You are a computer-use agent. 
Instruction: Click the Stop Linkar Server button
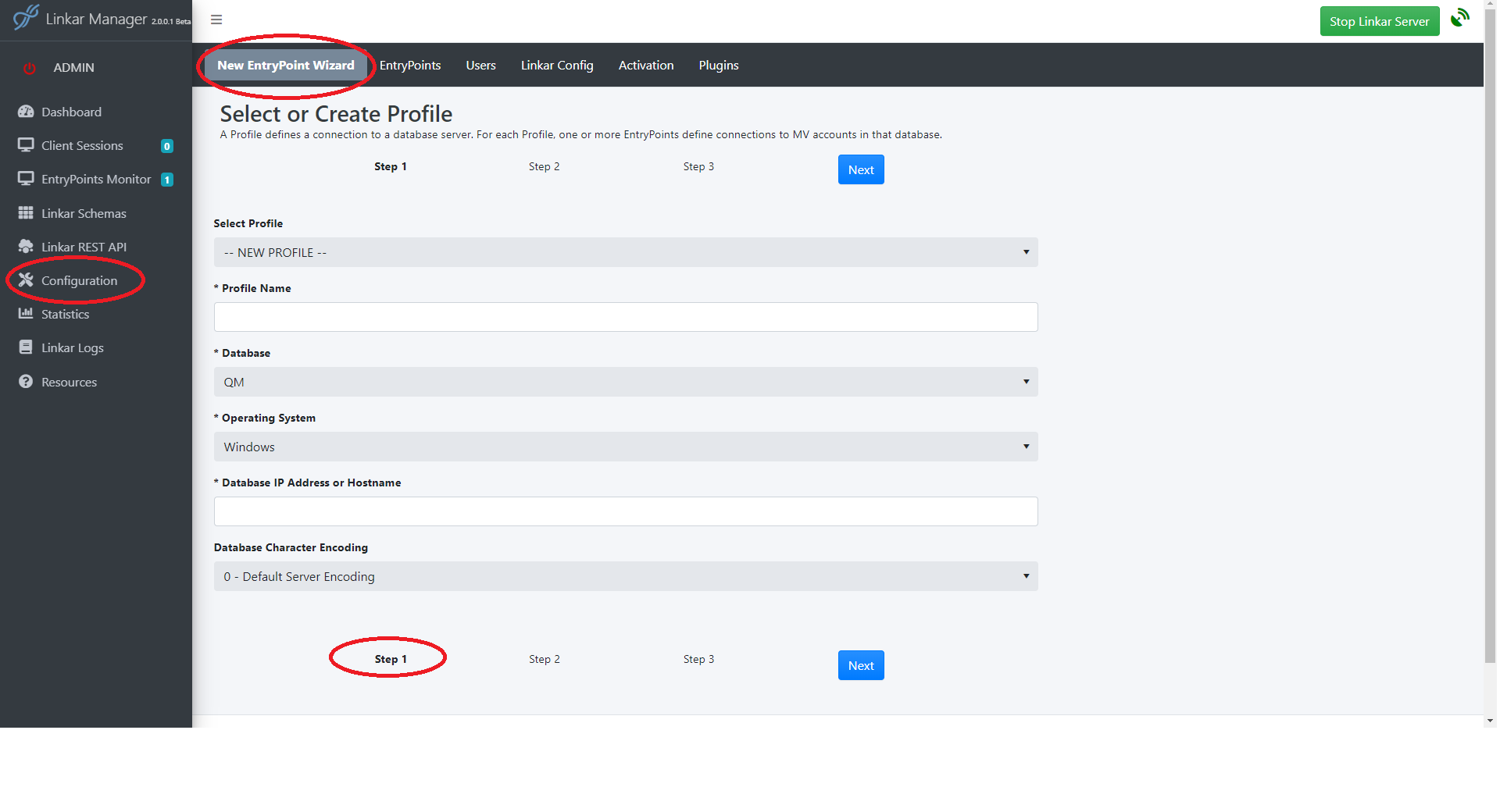pyautogui.click(x=1380, y=21)
